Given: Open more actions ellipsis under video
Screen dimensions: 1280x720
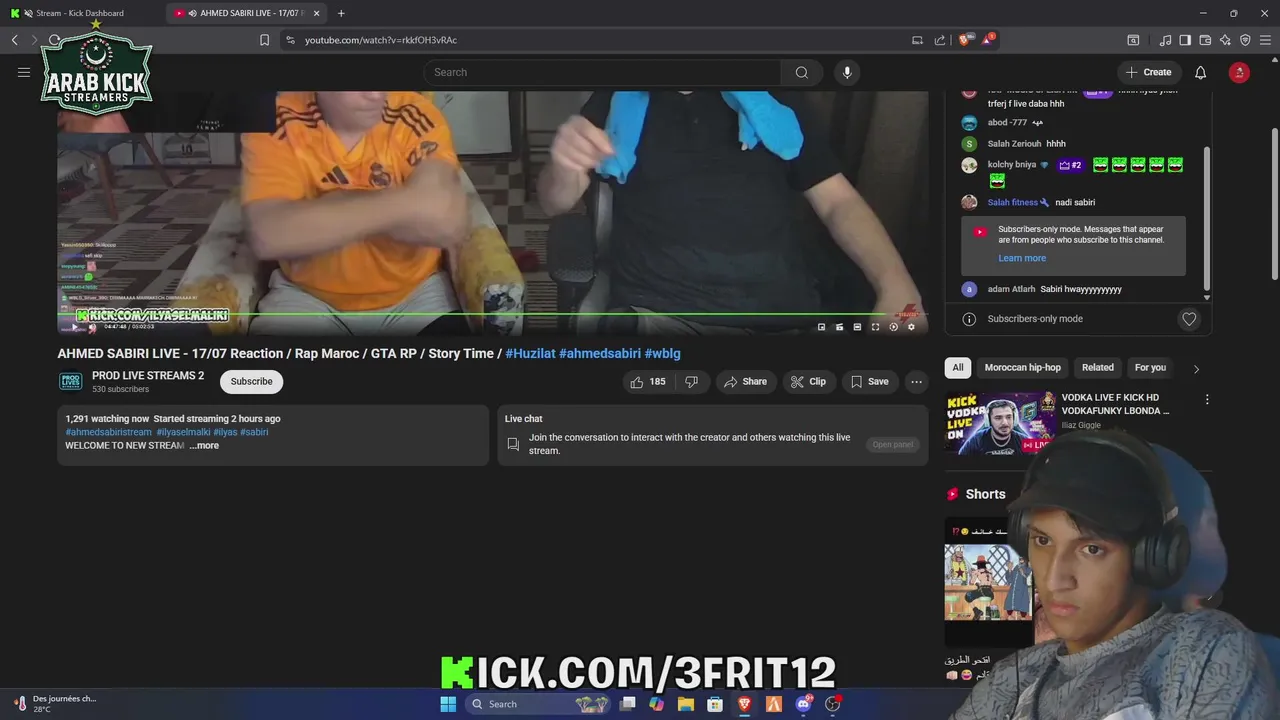Looking at the screenshot, I should tap(916, 382).
